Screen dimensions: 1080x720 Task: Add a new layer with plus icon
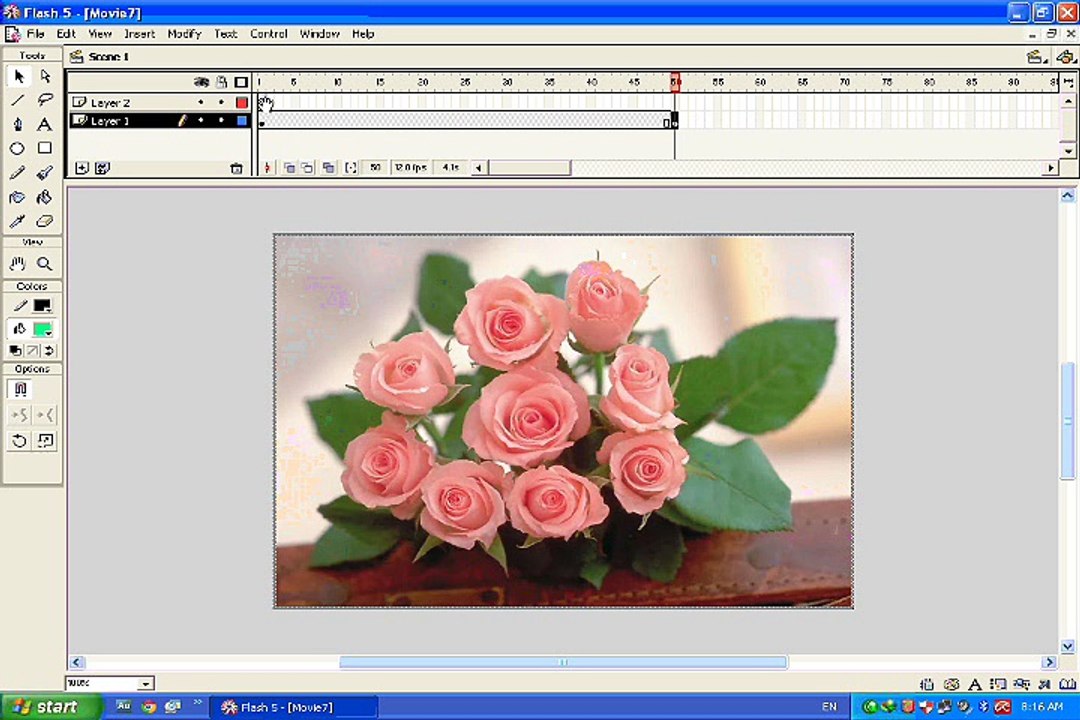click(x=81, y=168)
